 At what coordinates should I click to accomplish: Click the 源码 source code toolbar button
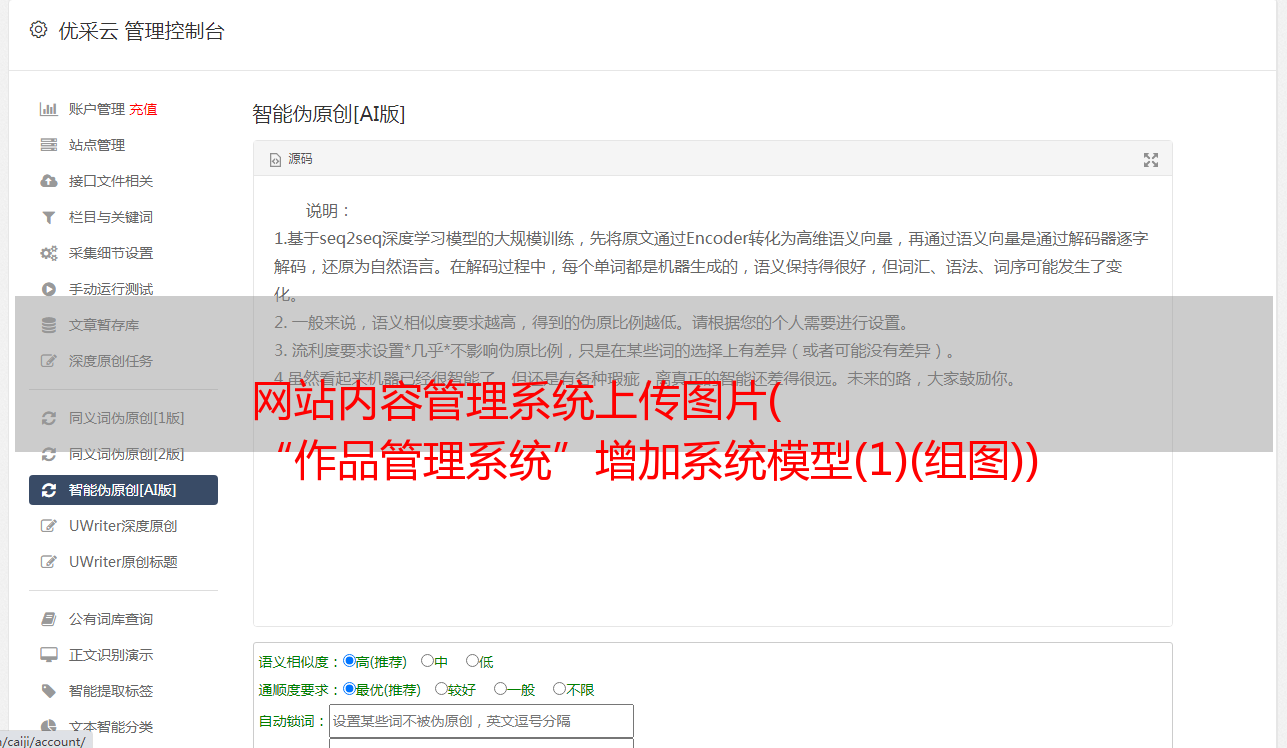291,159
